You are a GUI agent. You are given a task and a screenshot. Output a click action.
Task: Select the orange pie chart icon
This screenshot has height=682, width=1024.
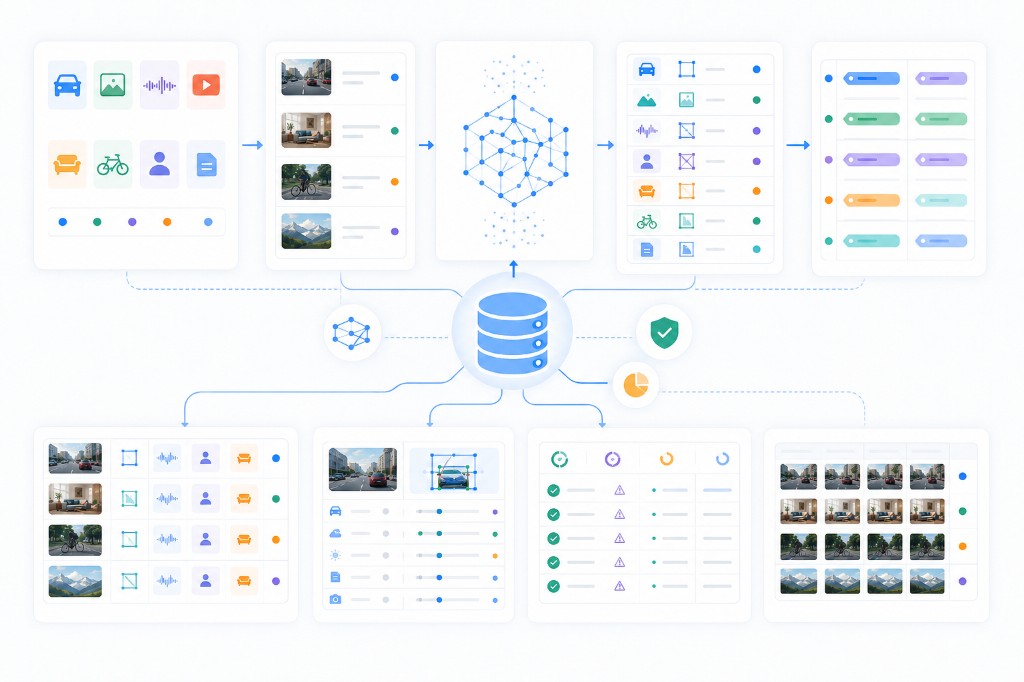635,385
